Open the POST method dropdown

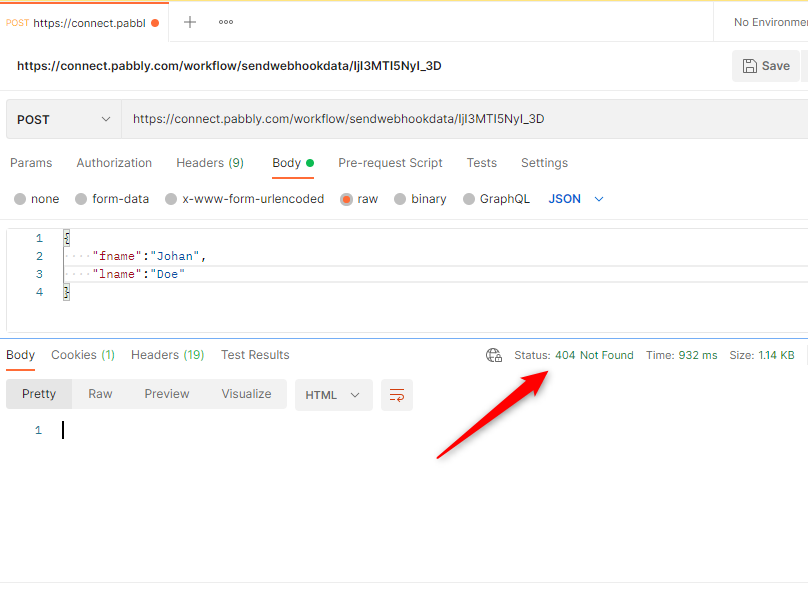click(64, 120)
